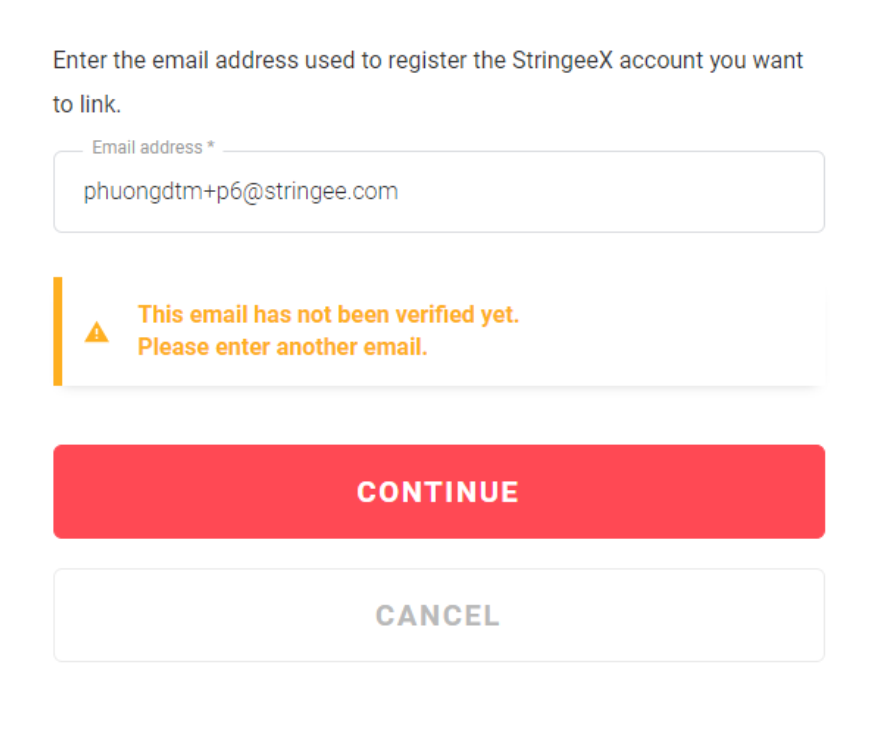Click the entered email phuongdtm+p6@stringee.com text
Viewport: 872px width, 736px height.
pos(241,191)
